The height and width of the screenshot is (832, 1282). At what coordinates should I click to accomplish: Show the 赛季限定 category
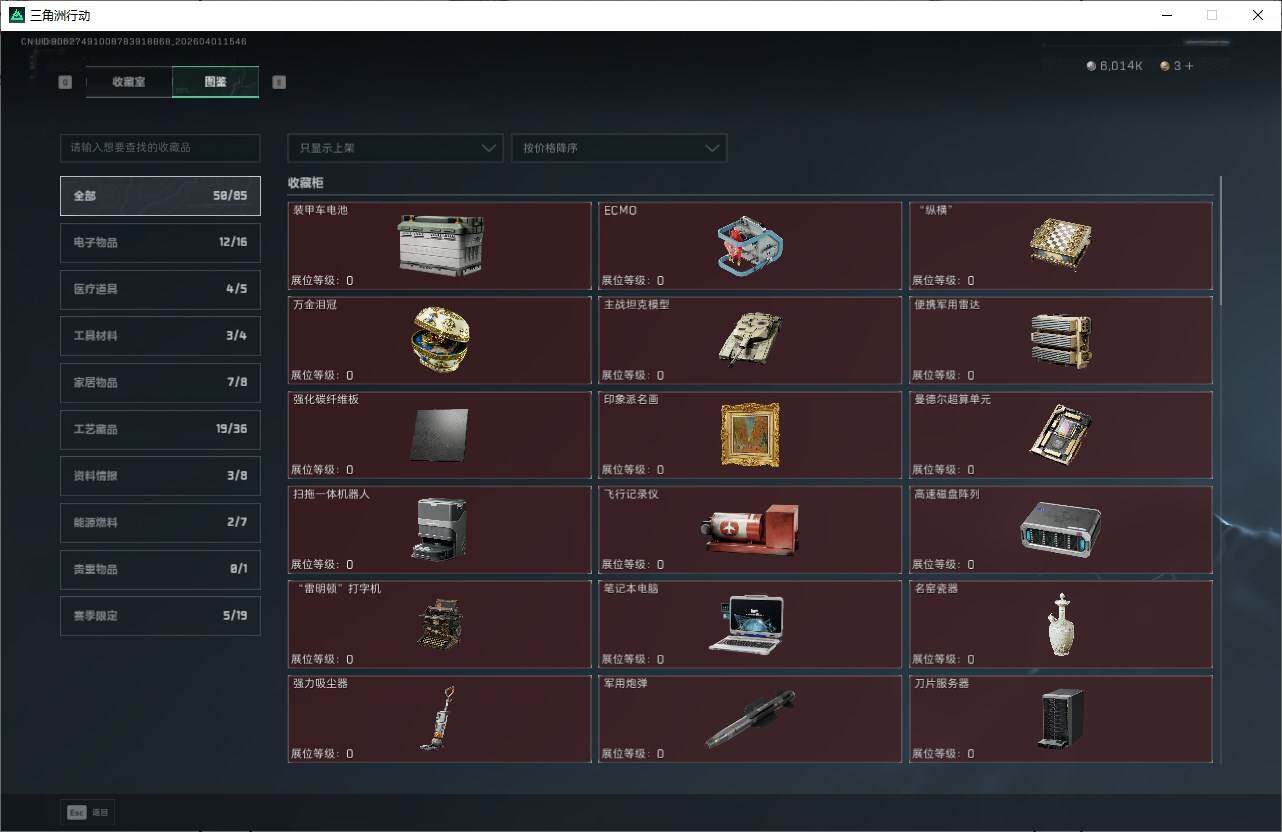click(160, 616)
